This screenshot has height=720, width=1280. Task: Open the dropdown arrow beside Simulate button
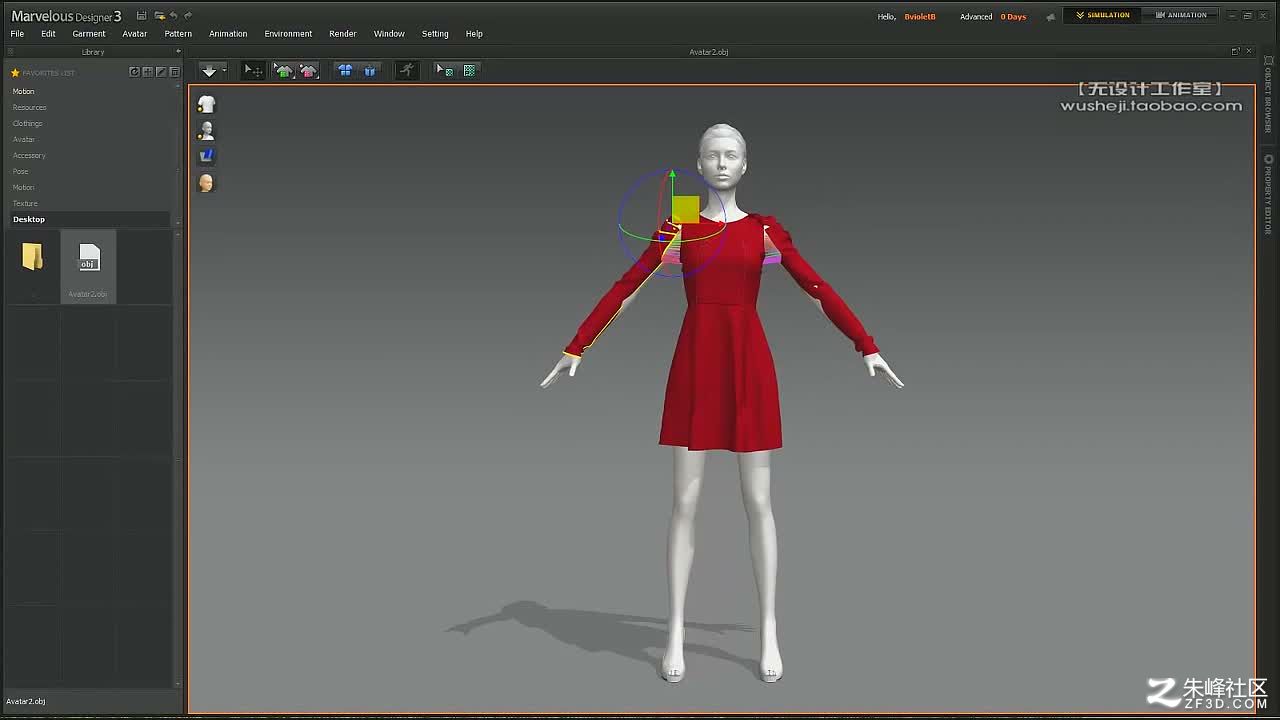(x=224, y=70)
